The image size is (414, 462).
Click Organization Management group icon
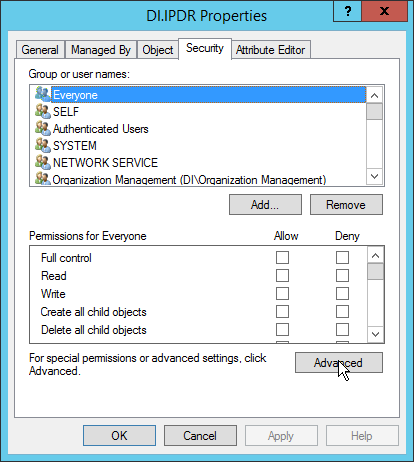[x=43, y=178]
